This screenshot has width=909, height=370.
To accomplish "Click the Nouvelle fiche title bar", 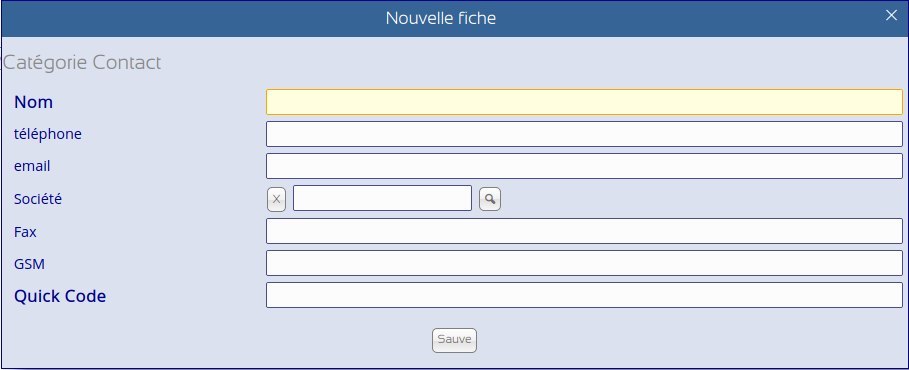I will click(441, 19).
